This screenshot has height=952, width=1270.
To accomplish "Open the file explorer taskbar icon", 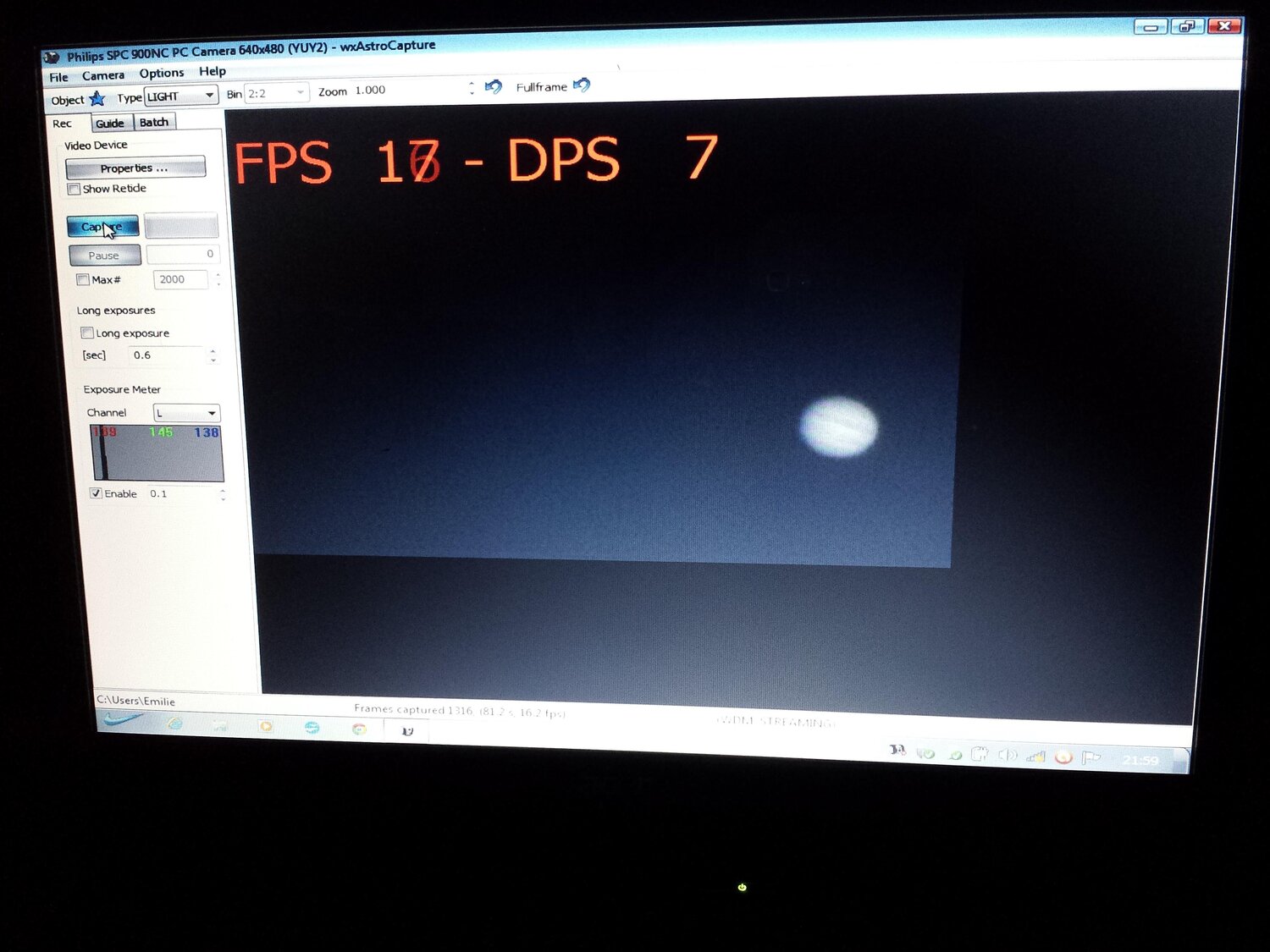I will (x=220, y=725).
